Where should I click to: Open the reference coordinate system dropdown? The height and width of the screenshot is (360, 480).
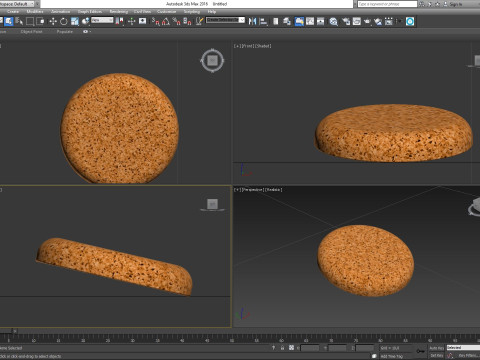(x=102, y=20)
